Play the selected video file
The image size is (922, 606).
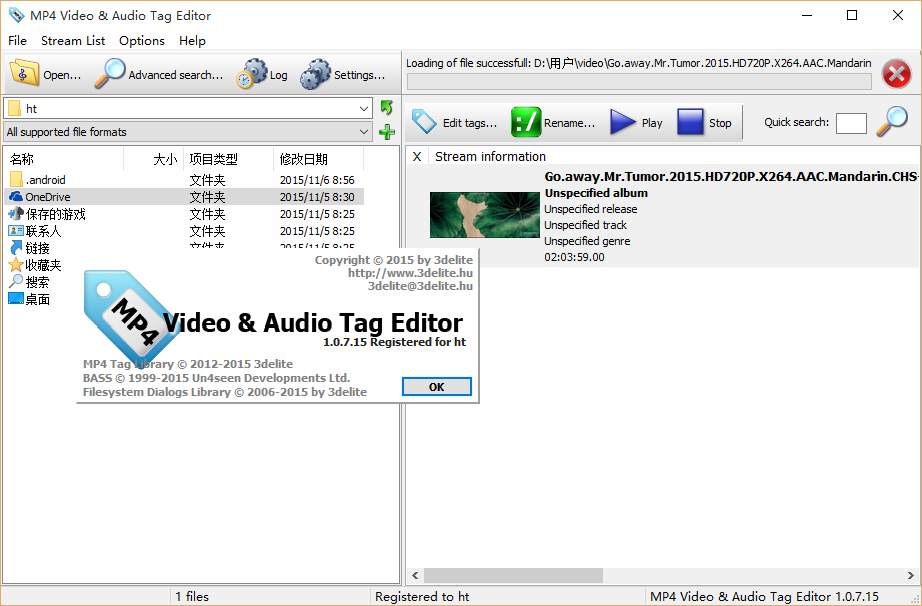coord(624,122)
